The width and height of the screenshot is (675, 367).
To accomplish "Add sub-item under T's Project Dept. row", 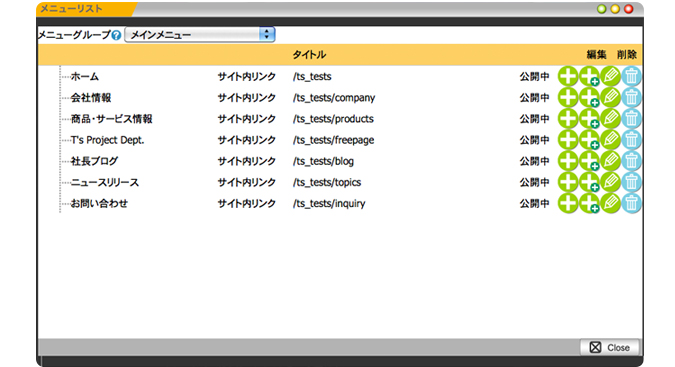I will pos(589,139).
